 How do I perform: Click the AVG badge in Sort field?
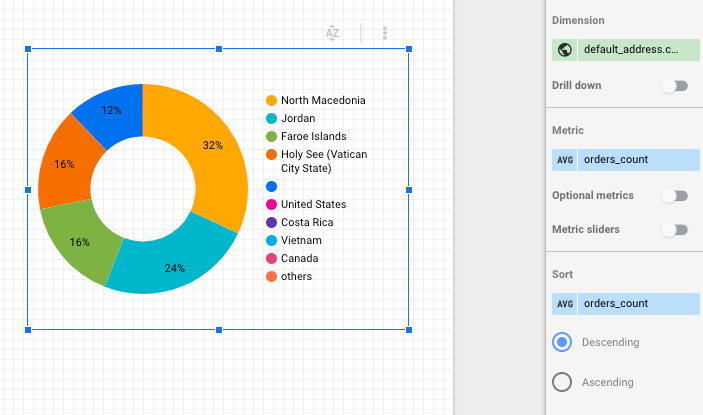(564, 304)
